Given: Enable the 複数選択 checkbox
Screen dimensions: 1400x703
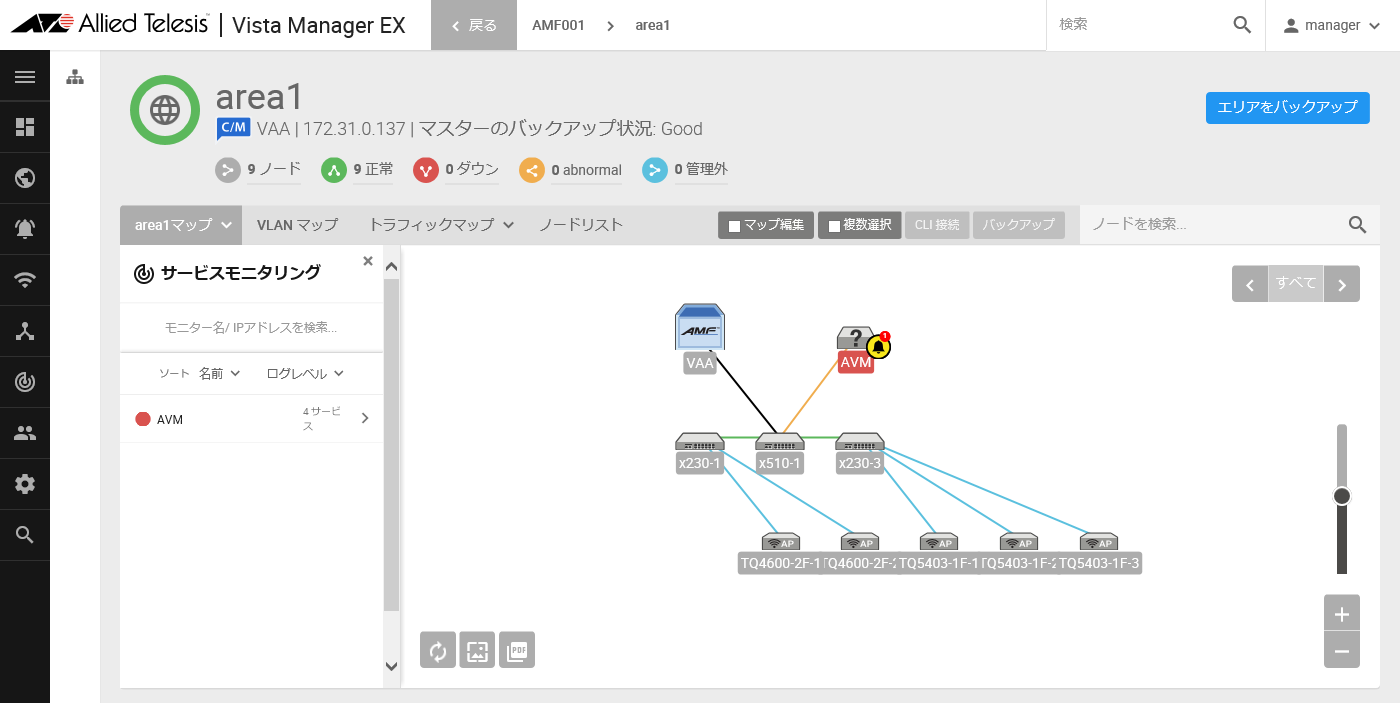Looking at the screenshot, I should [x=835, y=226].
